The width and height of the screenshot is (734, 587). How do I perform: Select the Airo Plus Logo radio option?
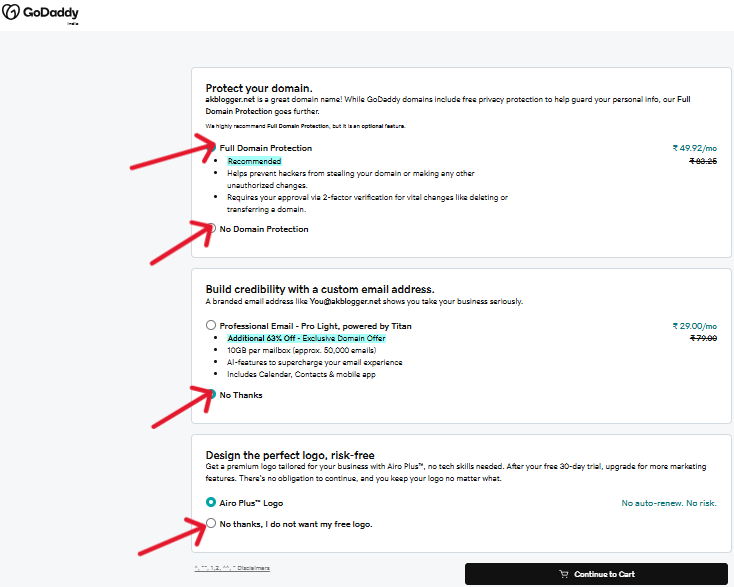tap(211, 502)
